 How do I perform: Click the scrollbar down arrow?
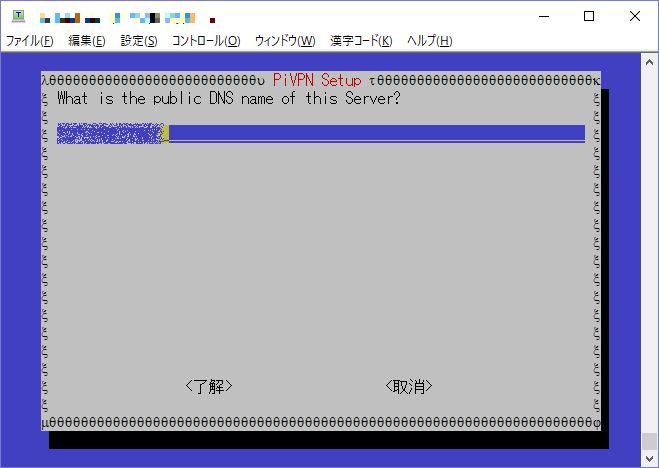[649, 458]
